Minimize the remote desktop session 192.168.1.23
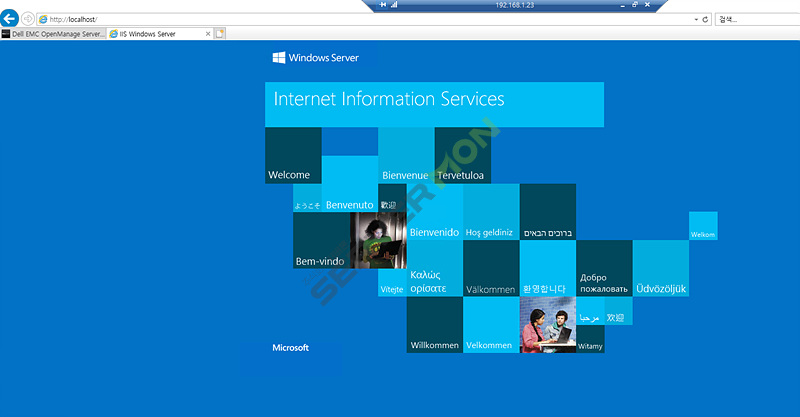This screenshot has height=417, width=800. [x=622, y=5]
